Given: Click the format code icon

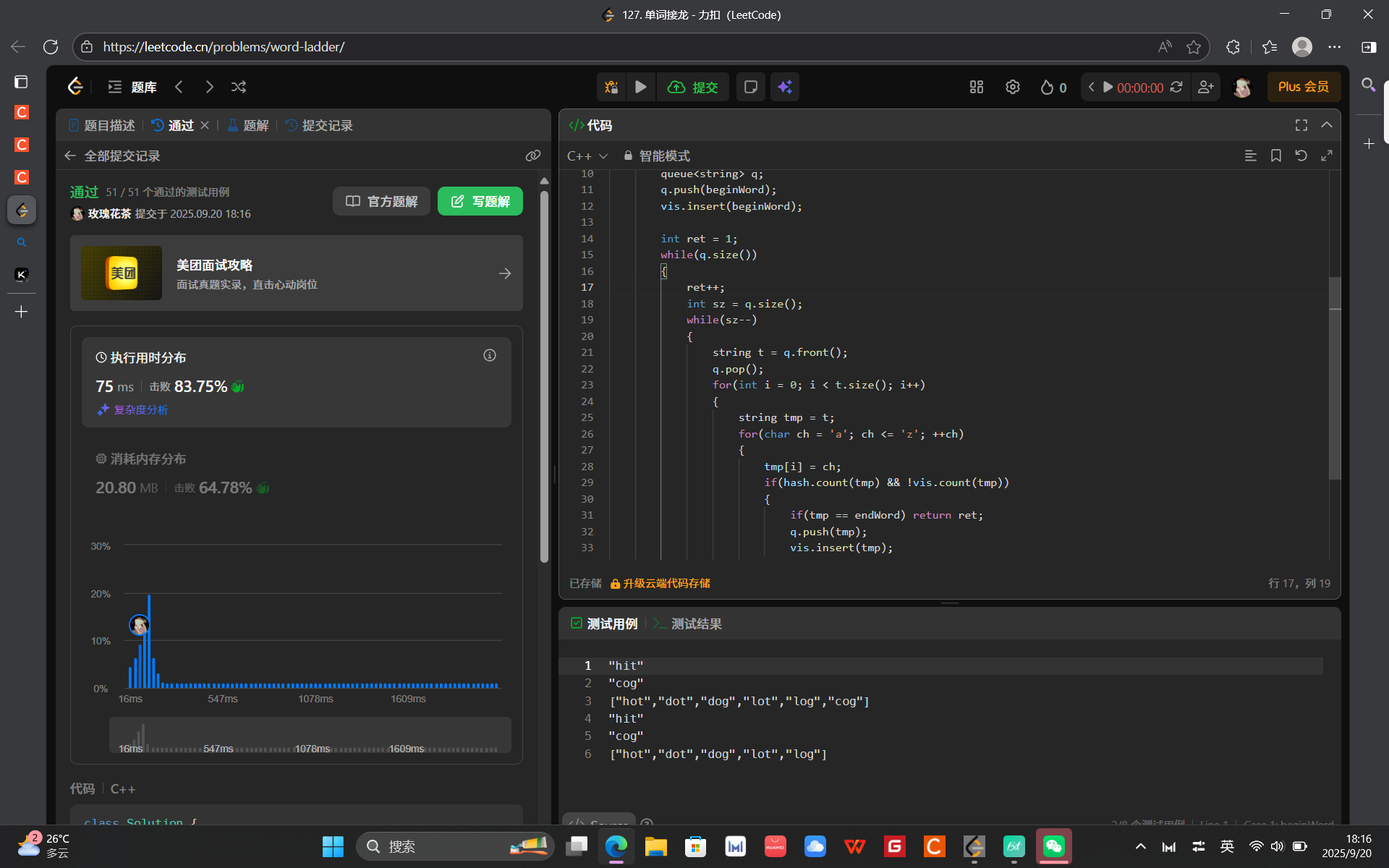Looking at the screenshot, I should click(x=1251, y=156).
